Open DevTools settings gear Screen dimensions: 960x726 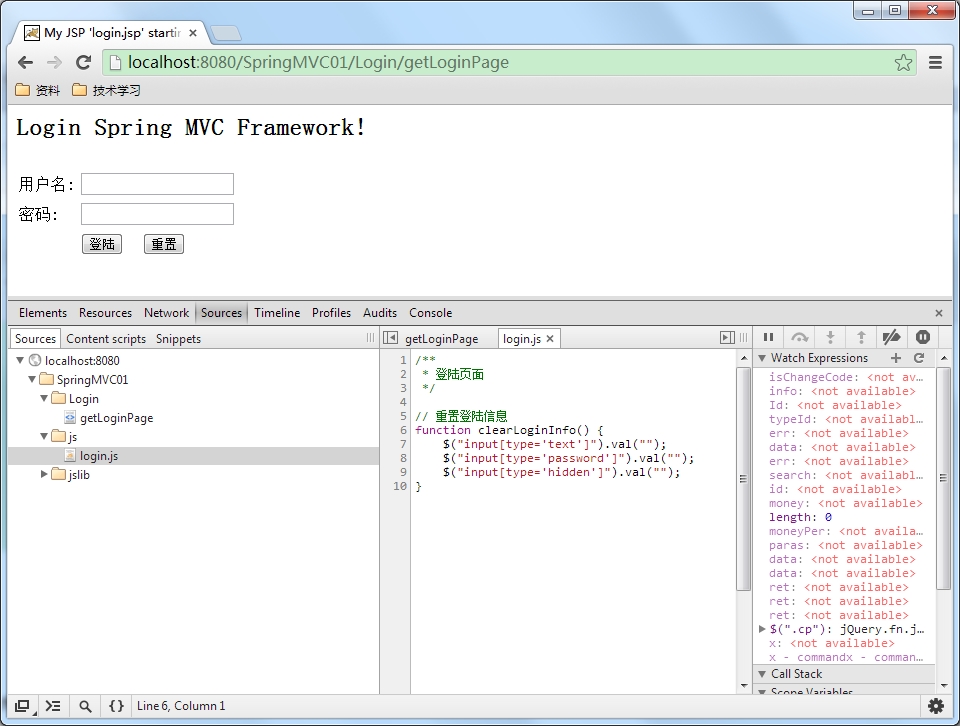(936, 706)
